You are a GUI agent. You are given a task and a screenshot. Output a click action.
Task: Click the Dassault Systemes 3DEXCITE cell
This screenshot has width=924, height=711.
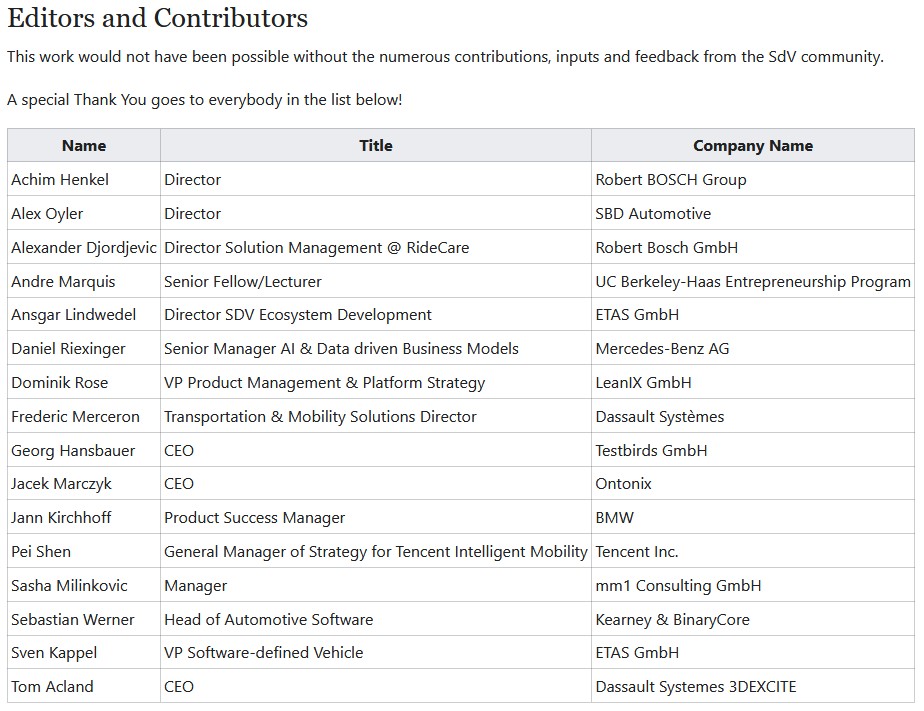695,687
